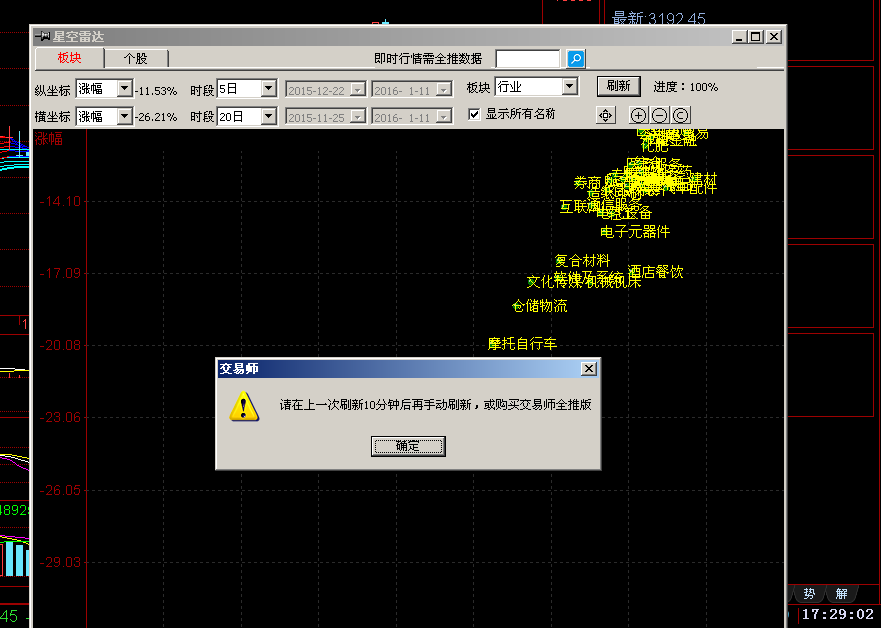The width and height of the screenshot is (881, 628).
Task: Click the 确定 button in the dialog
Action: pos(408,447)
